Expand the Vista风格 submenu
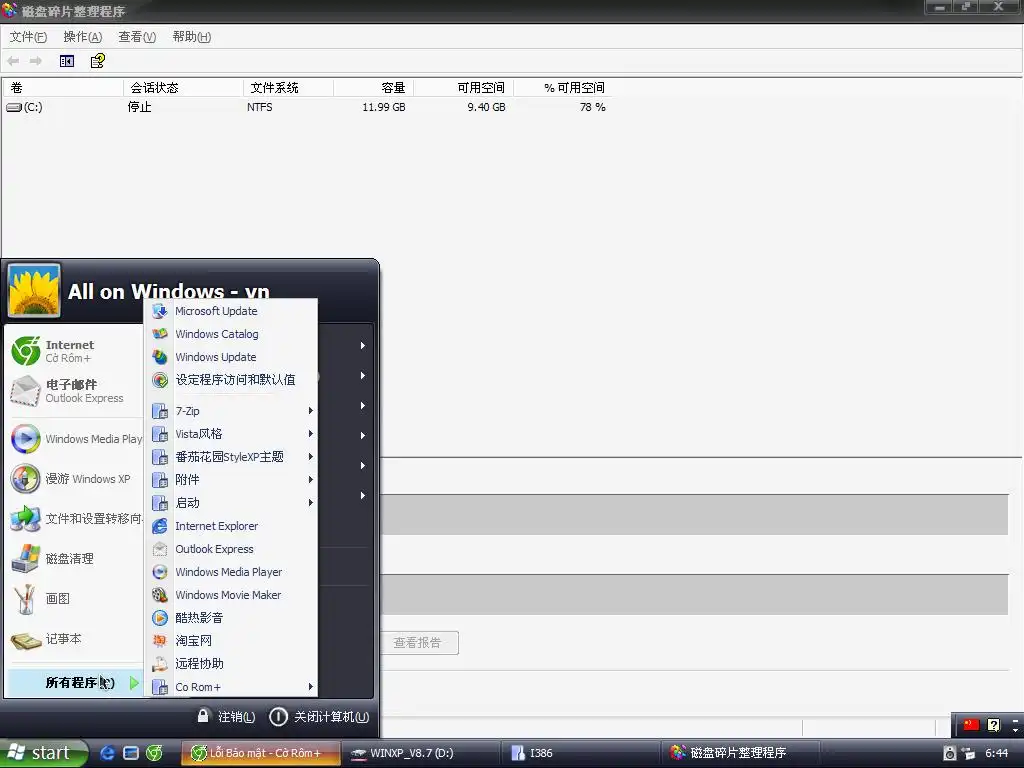Viewport: 1024px width, 768px height. [231, 434]
